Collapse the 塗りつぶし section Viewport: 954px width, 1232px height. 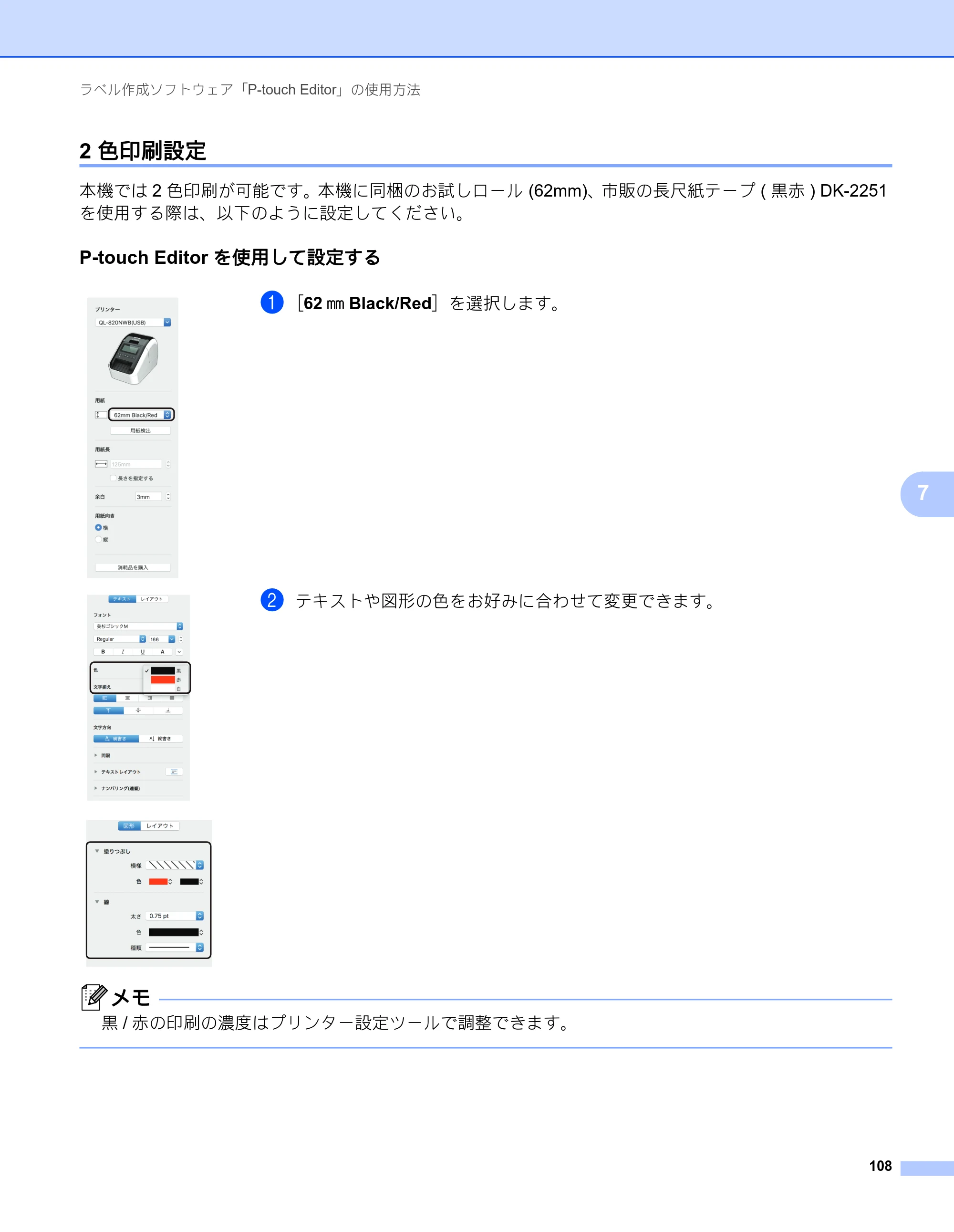(x=97, y=851)
